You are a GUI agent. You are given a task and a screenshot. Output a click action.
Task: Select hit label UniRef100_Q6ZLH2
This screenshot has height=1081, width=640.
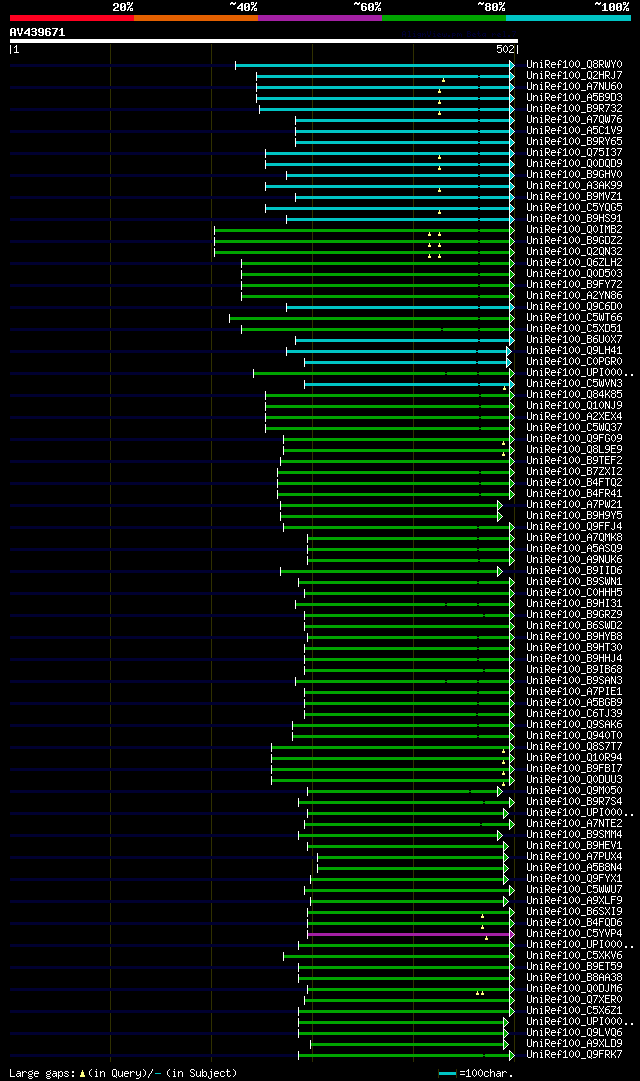(574, 263)
